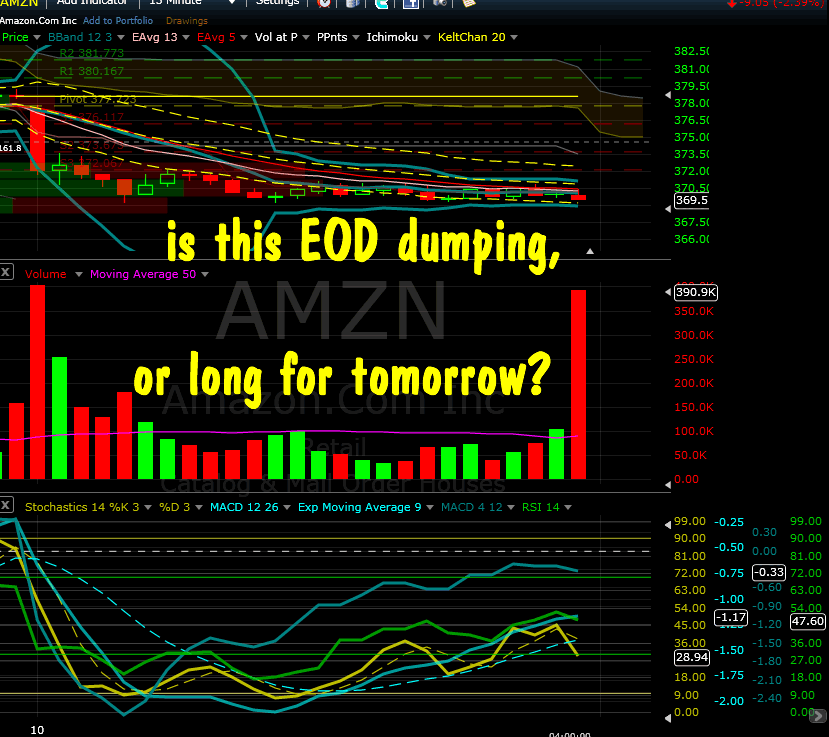The width and height of the screenshot is (829, 737).
Task: Click the axis triangle marker beside volume 0.00
Action: coord(668,484)
